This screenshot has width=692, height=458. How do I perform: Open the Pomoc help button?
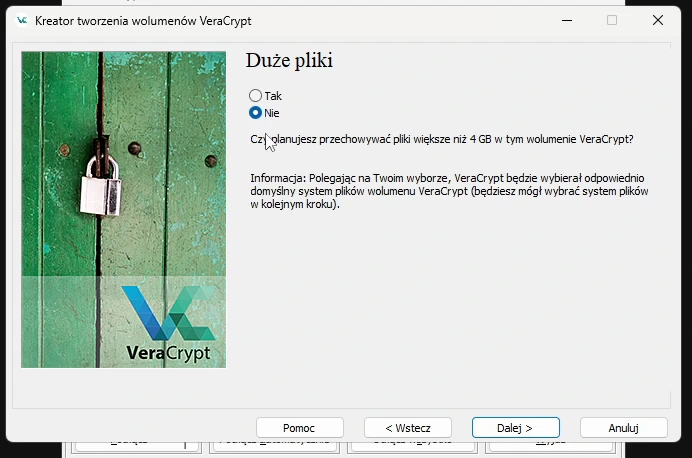[300, 428]
